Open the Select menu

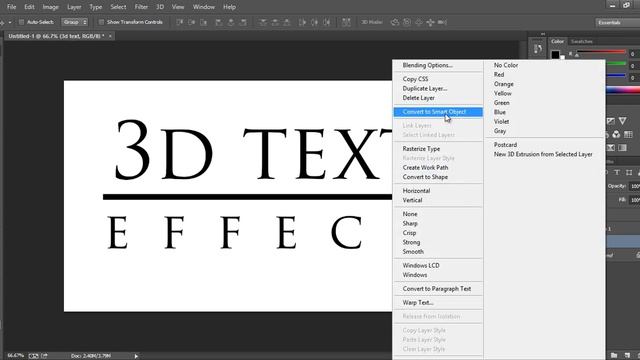(118, 7)
